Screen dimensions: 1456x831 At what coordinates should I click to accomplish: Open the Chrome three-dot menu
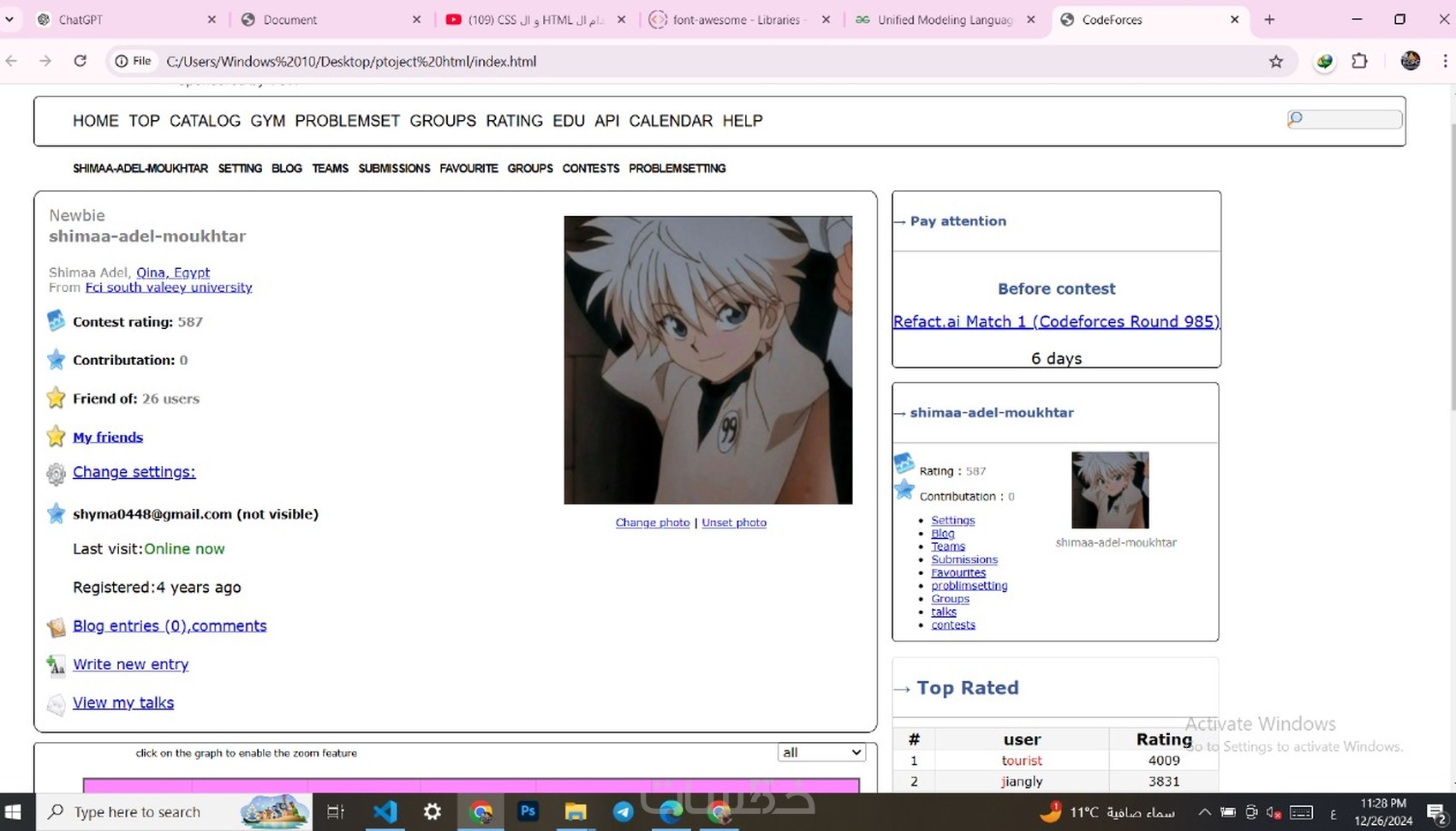(x=1445, y=61)
